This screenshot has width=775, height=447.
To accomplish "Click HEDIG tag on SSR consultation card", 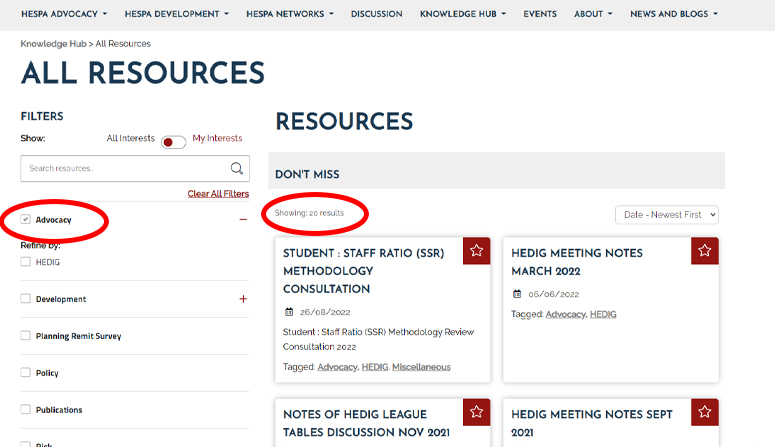I will [x=375, y=367].
